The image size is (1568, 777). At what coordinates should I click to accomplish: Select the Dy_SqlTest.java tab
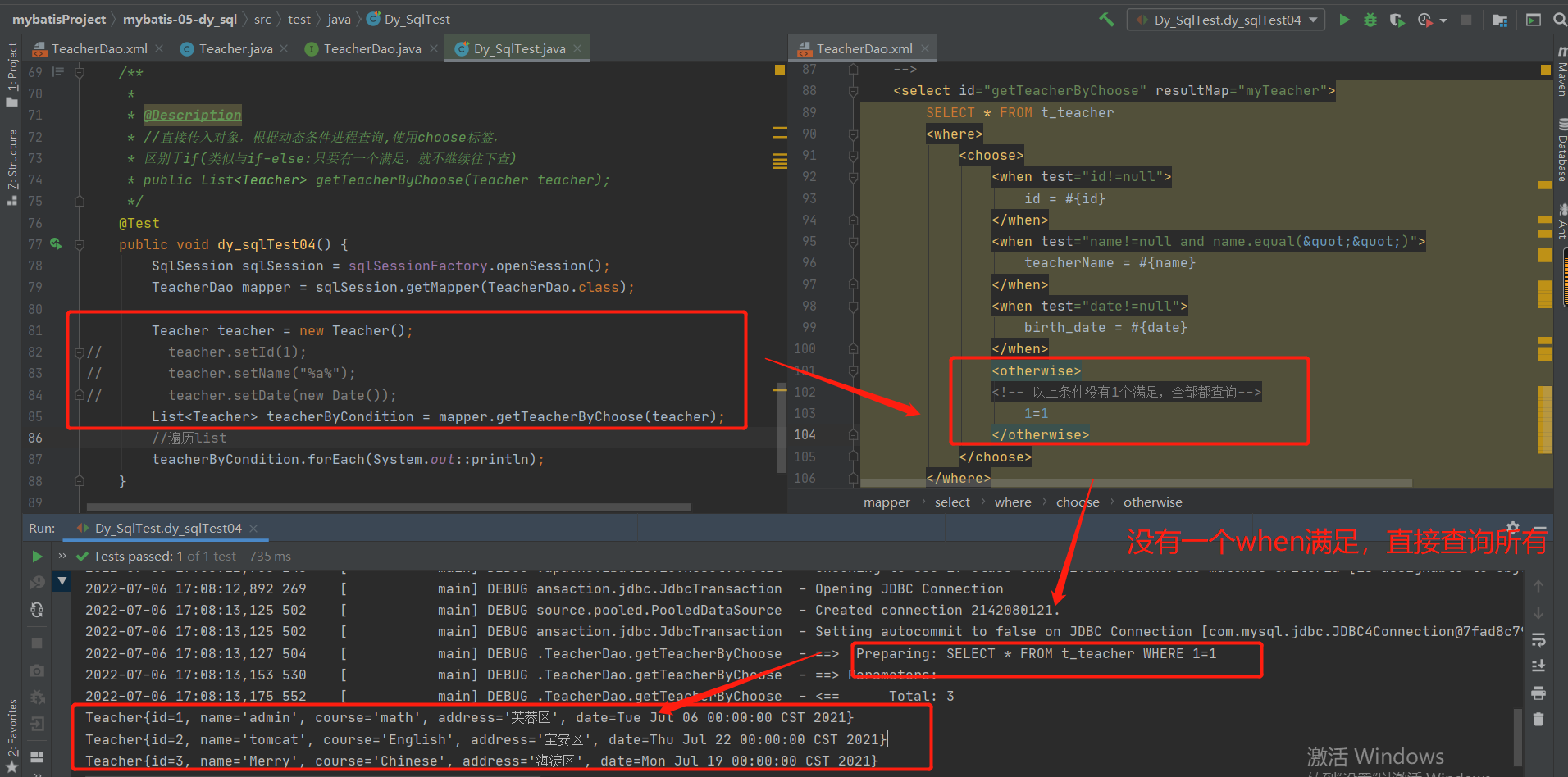tap(519, 49)
